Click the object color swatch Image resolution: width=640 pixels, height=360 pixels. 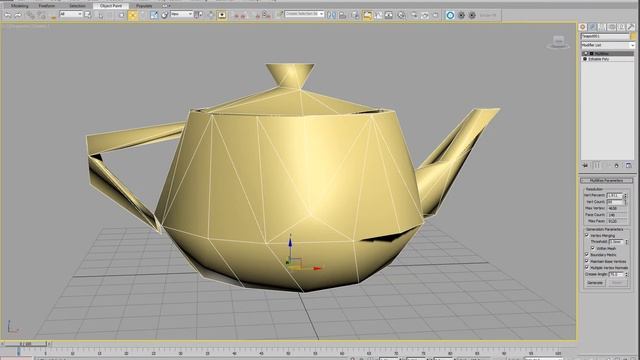(x=633, y=36)
